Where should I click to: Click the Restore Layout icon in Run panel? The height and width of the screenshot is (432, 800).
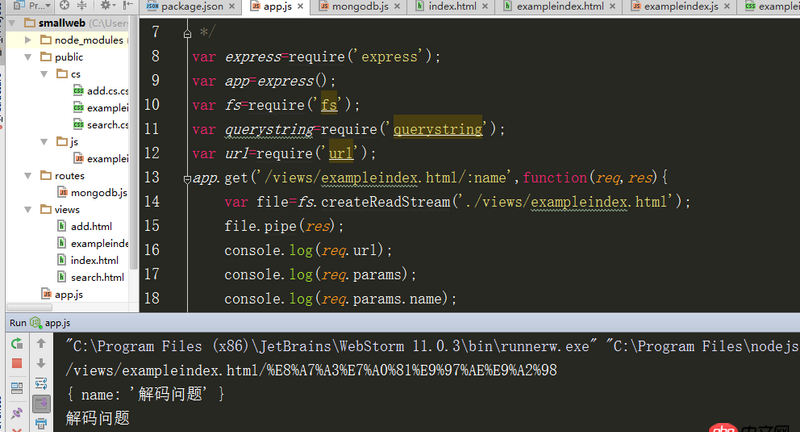(x=17, y=388)
